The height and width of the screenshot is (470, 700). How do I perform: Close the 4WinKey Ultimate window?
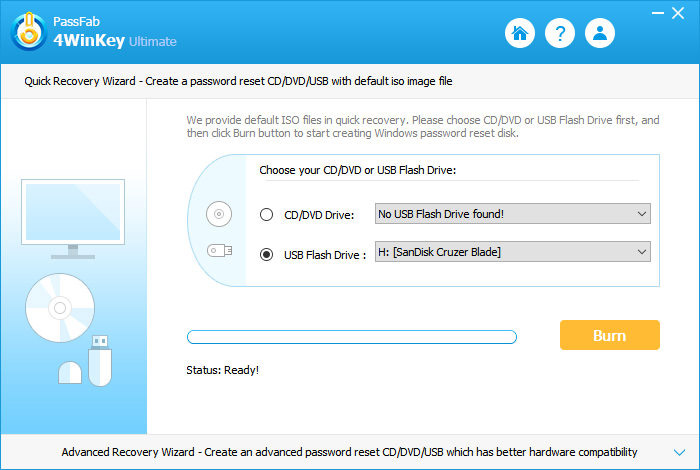tap(680, 13)
